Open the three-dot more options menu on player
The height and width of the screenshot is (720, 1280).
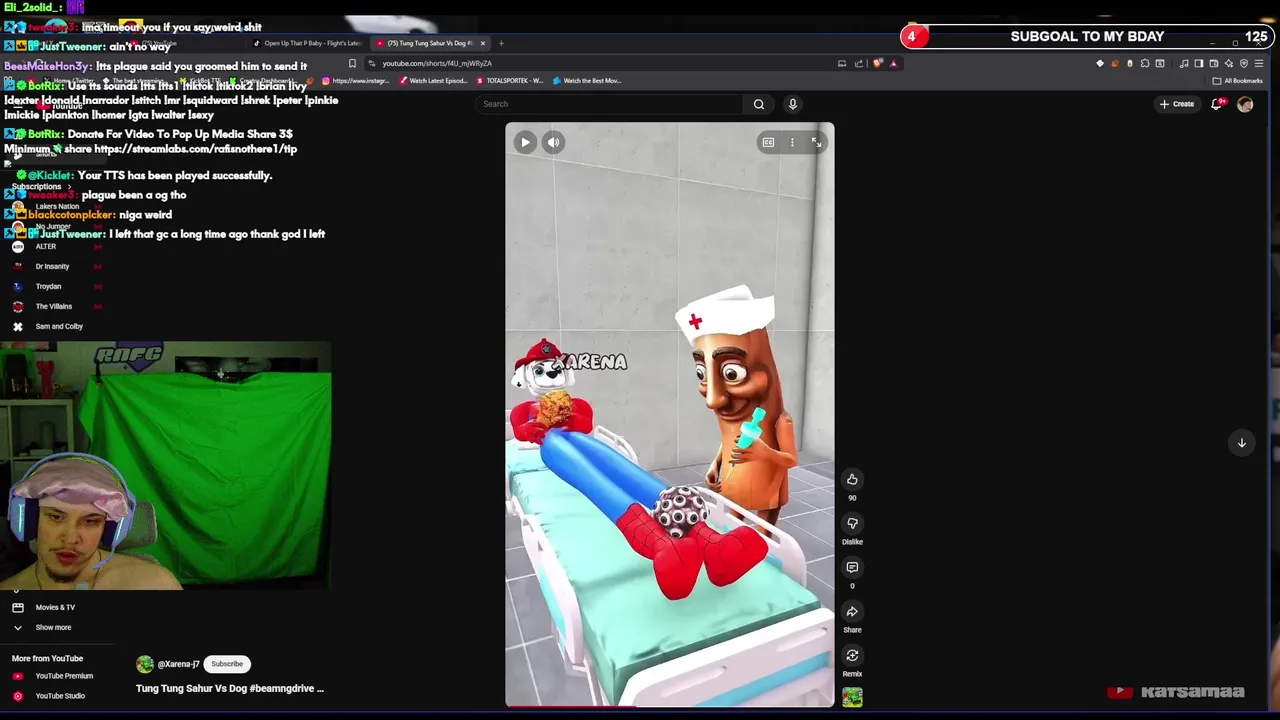(792, 142)
